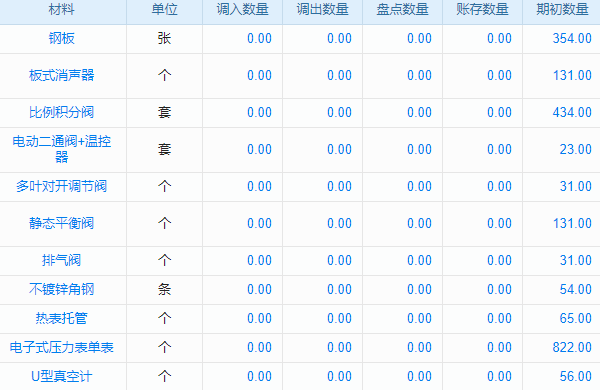Select the 账存数量 value for U型真空计
Screen dimensions: 600x390
pos(499,377)
